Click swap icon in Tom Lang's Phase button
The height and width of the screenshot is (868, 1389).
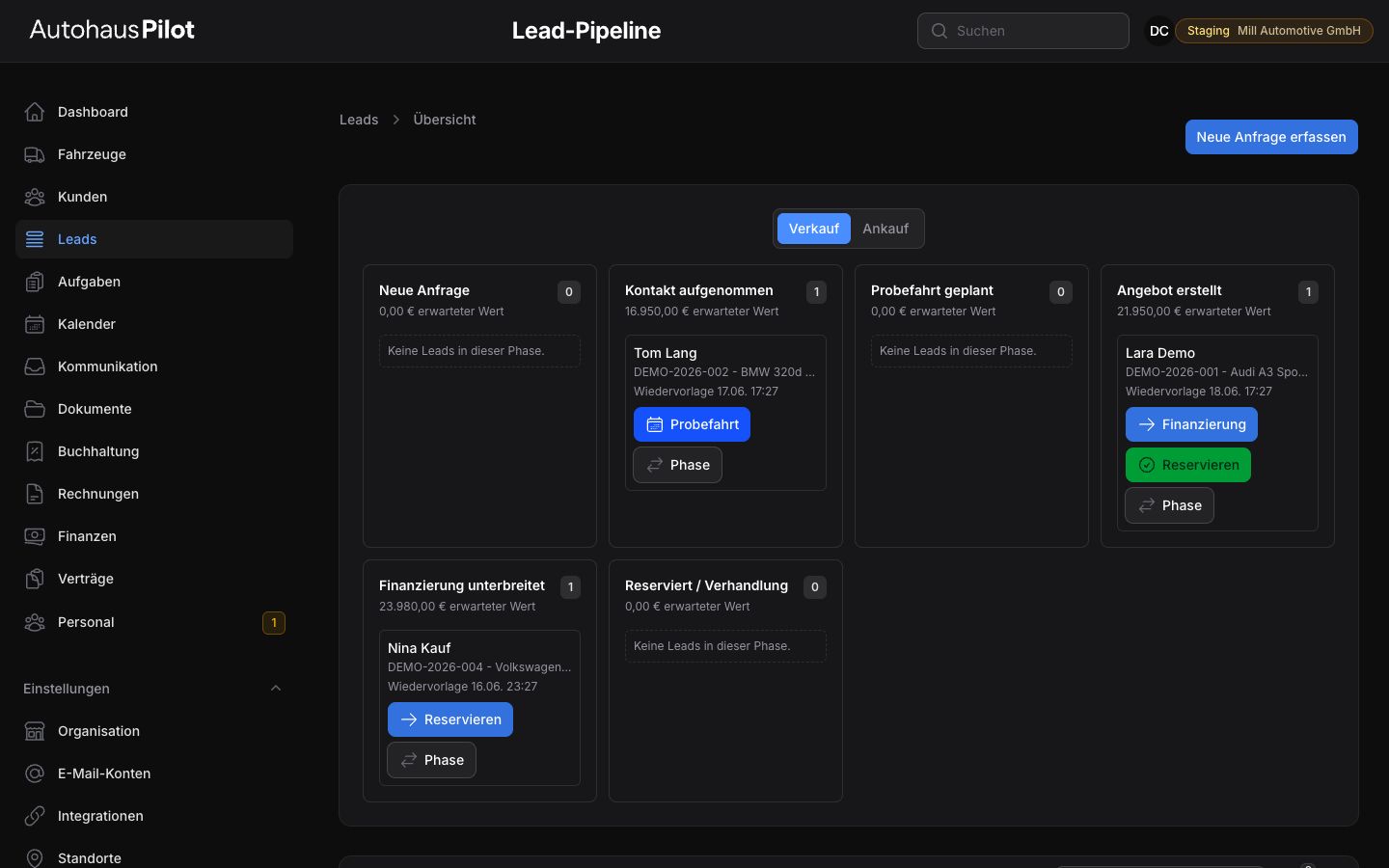[x=654, y=465]
